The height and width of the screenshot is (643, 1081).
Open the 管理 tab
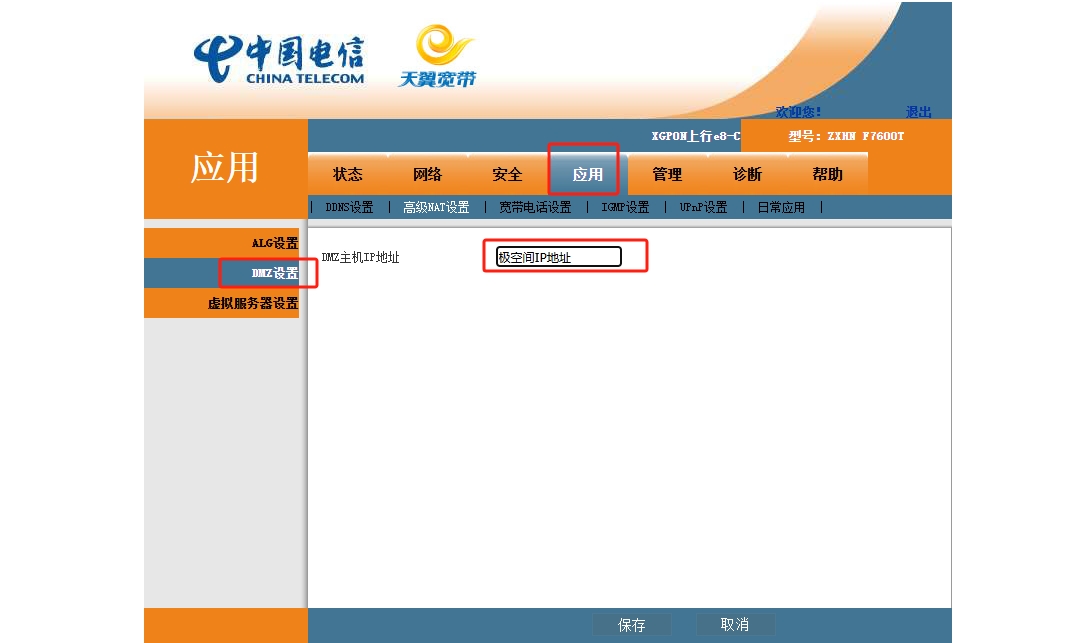point(667,174)
